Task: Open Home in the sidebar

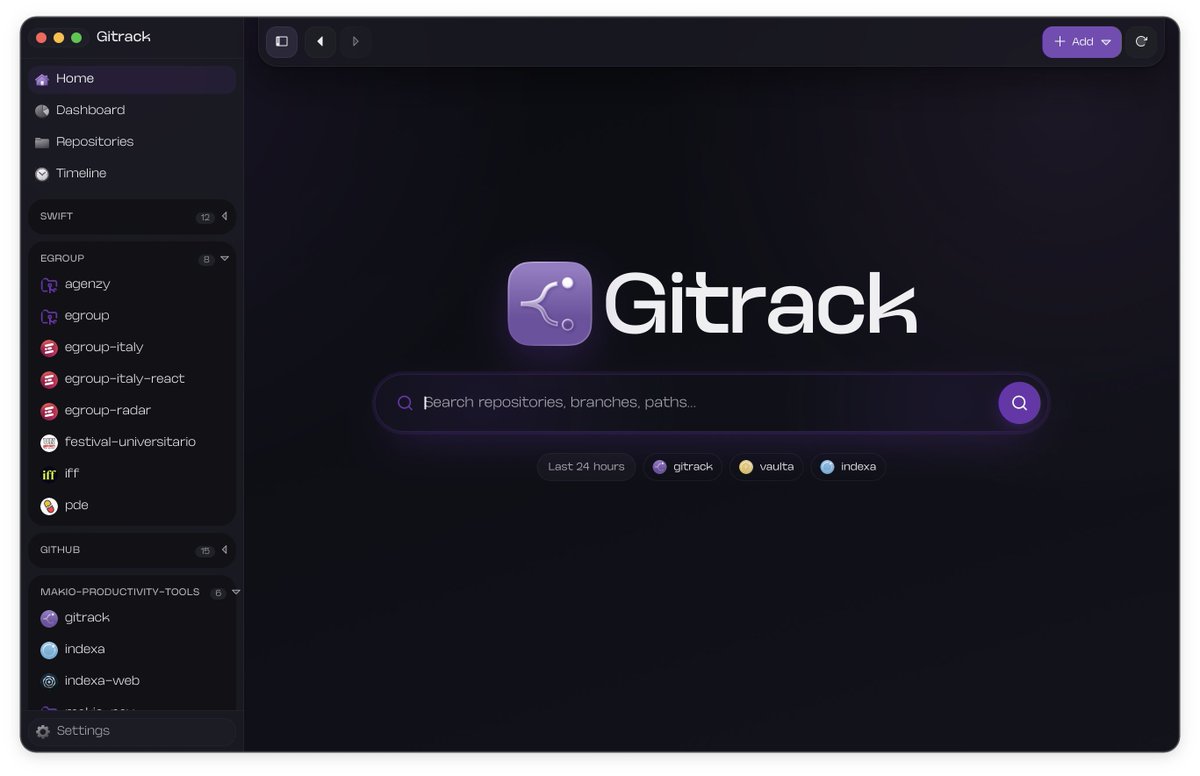Action: (132, 79)
